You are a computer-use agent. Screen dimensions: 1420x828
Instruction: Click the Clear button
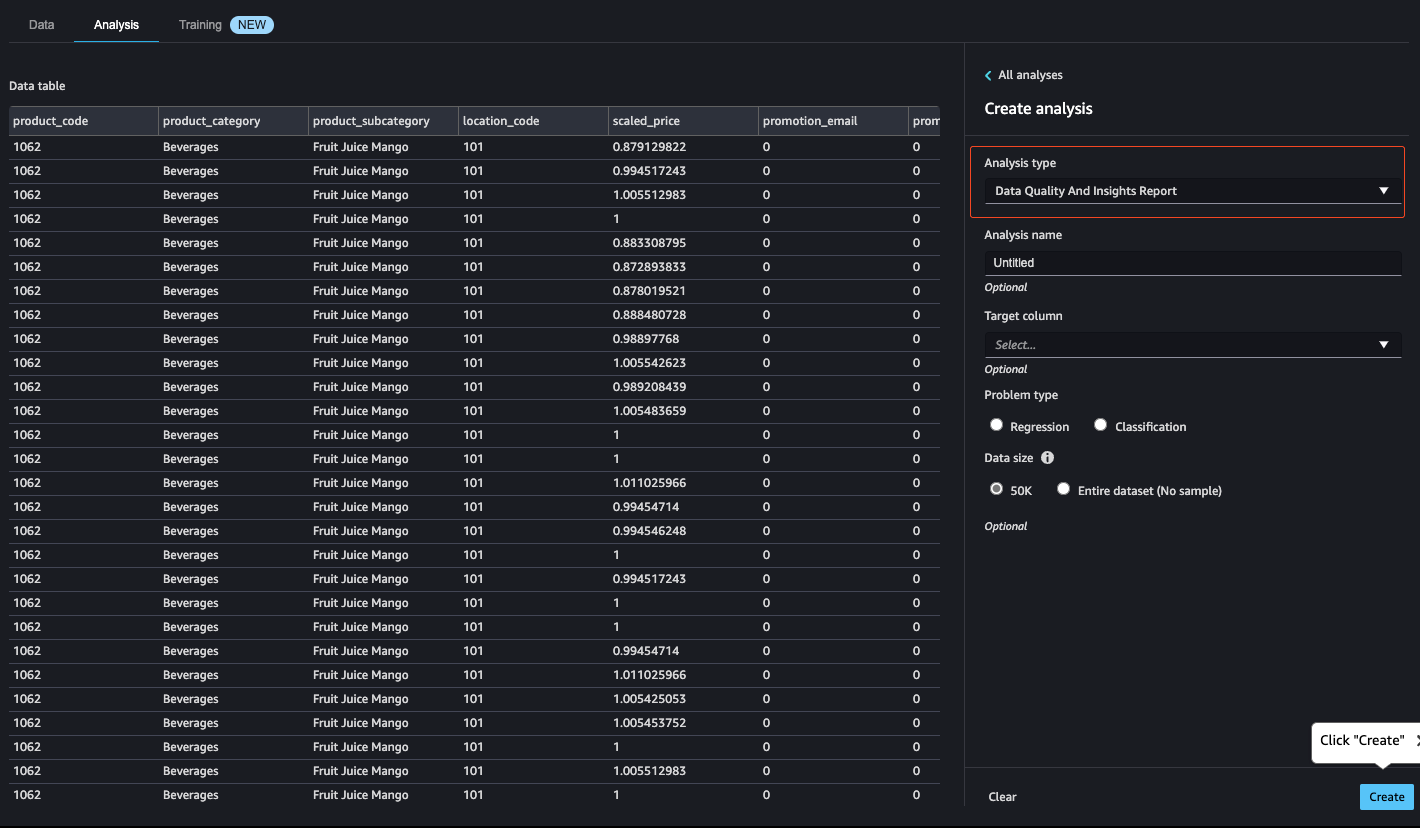[1002, 797]
